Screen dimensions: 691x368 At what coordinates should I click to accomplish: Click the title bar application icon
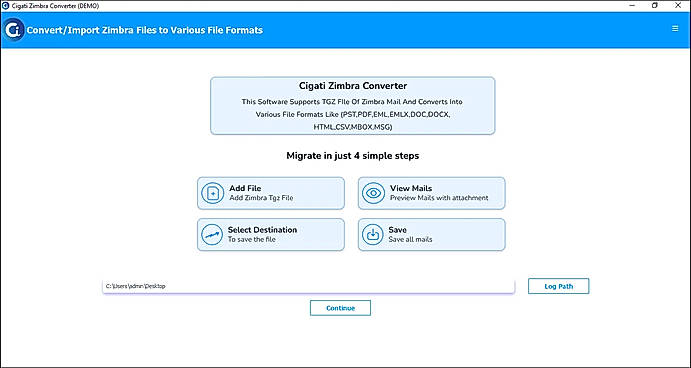6,6
